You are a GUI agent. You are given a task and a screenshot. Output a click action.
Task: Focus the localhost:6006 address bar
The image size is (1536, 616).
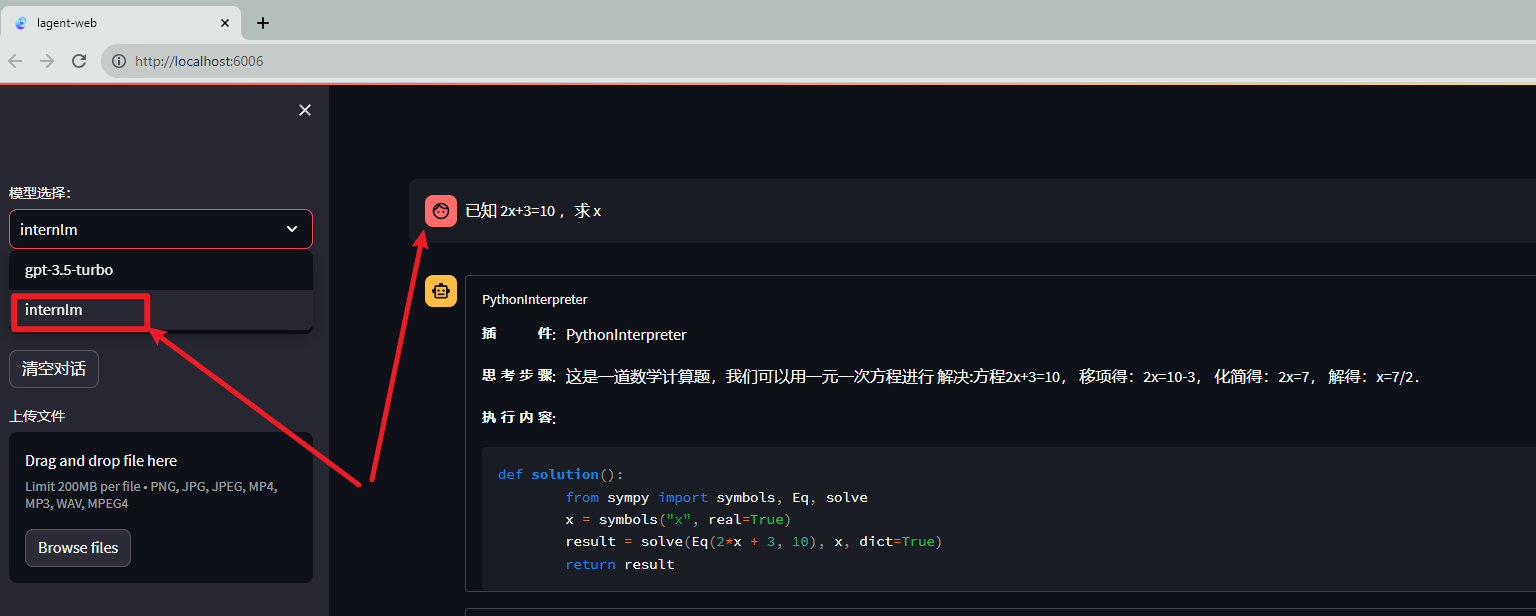click(x=818, y=61)
